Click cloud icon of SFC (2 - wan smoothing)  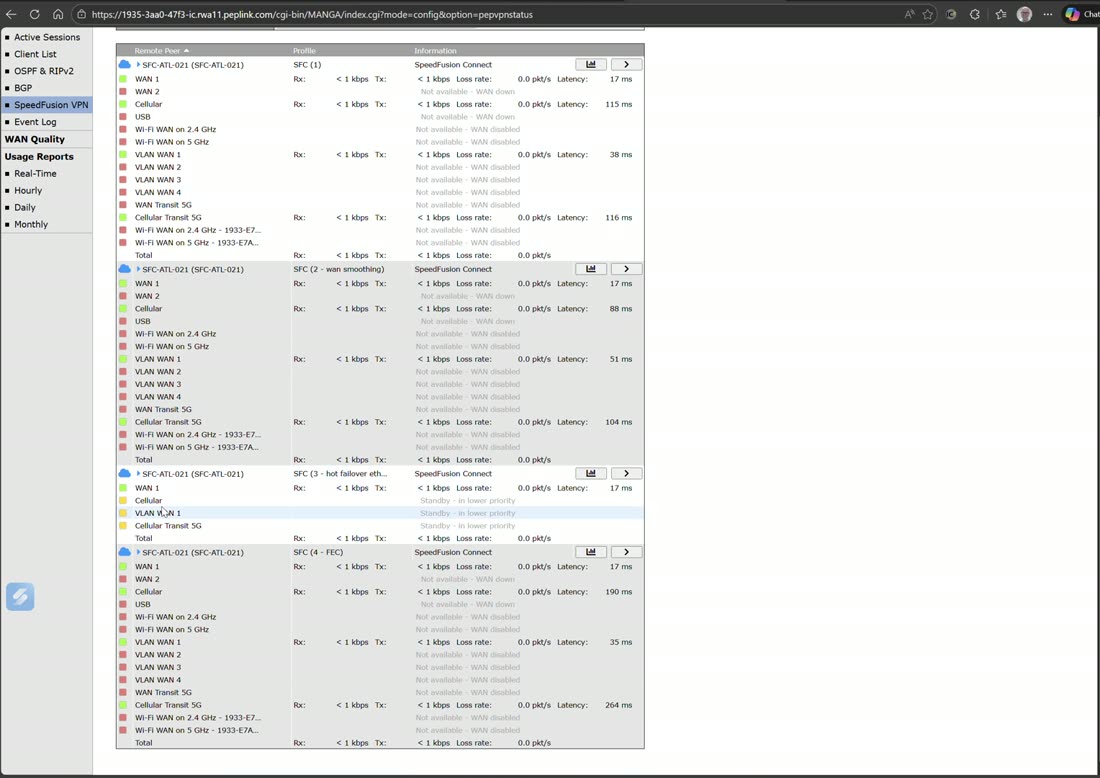125,269
